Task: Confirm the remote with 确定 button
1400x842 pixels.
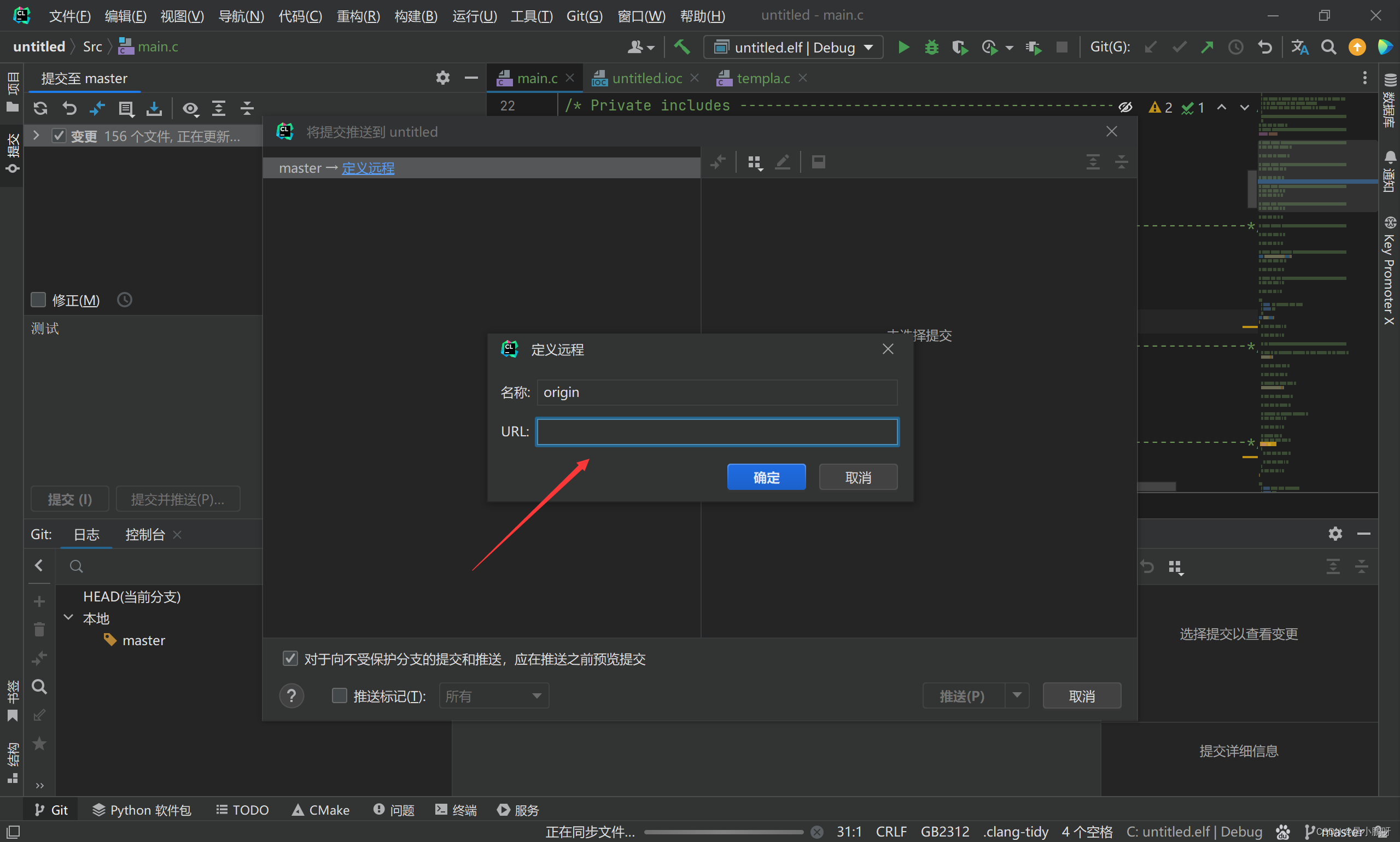Action: coord(766,477)
